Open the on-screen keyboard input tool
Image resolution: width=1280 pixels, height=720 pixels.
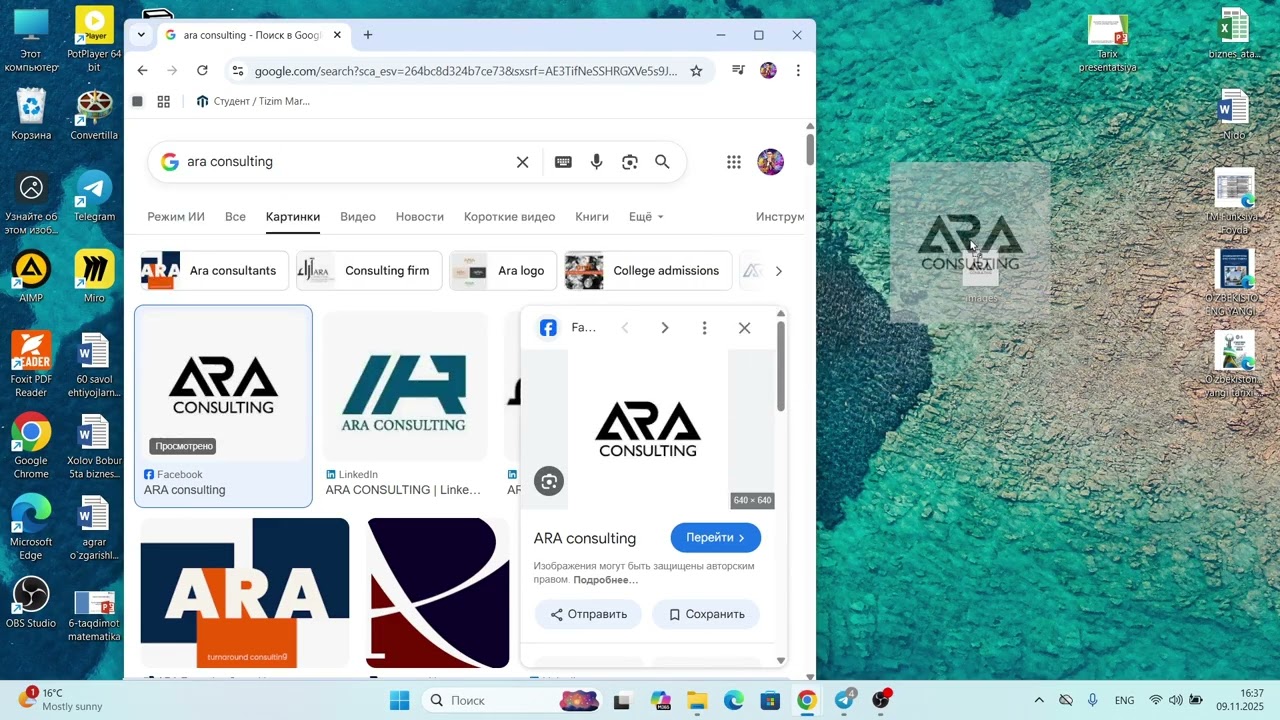click(564, 162)
